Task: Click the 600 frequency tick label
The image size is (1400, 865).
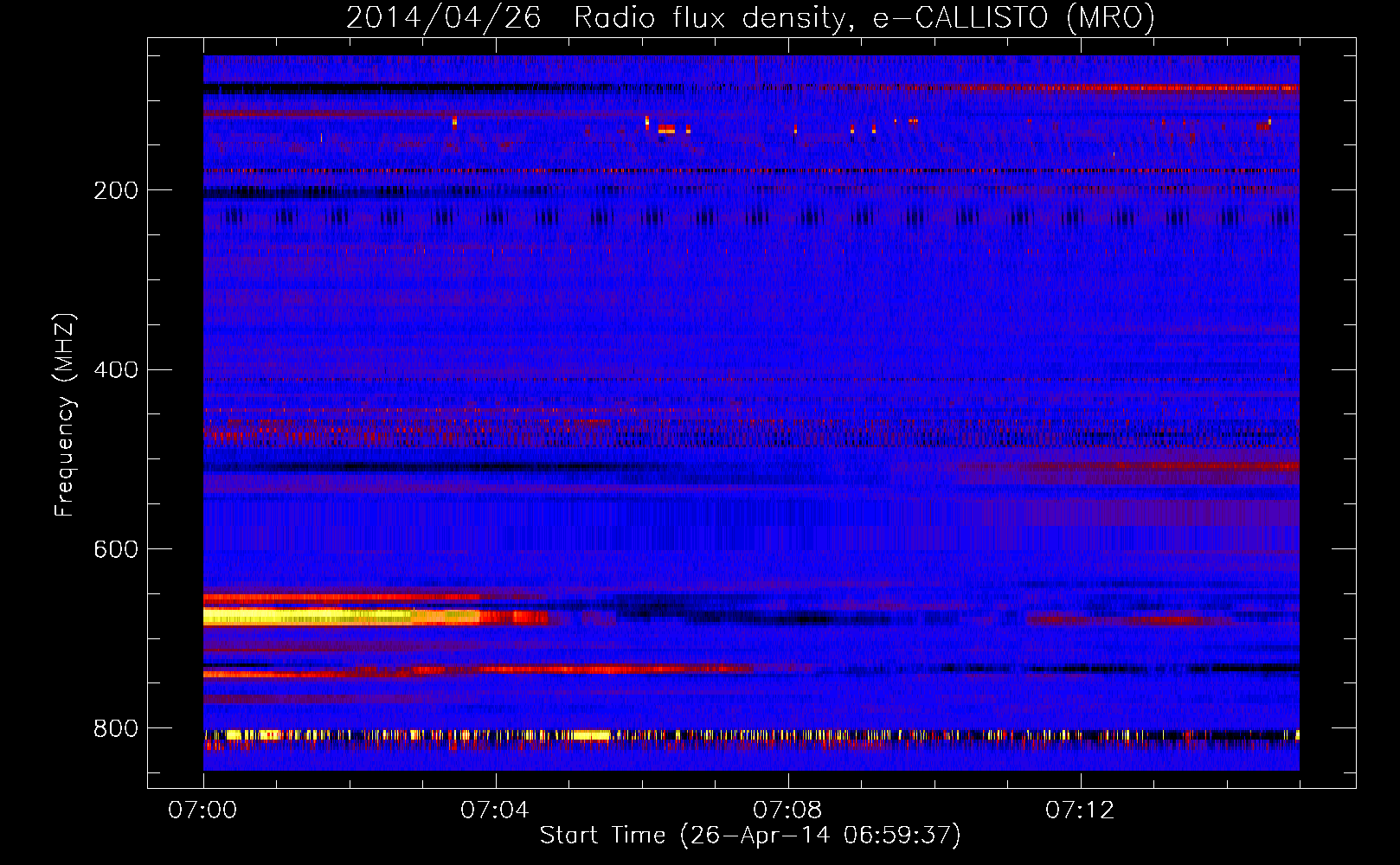Action: (x=116, y=549)
